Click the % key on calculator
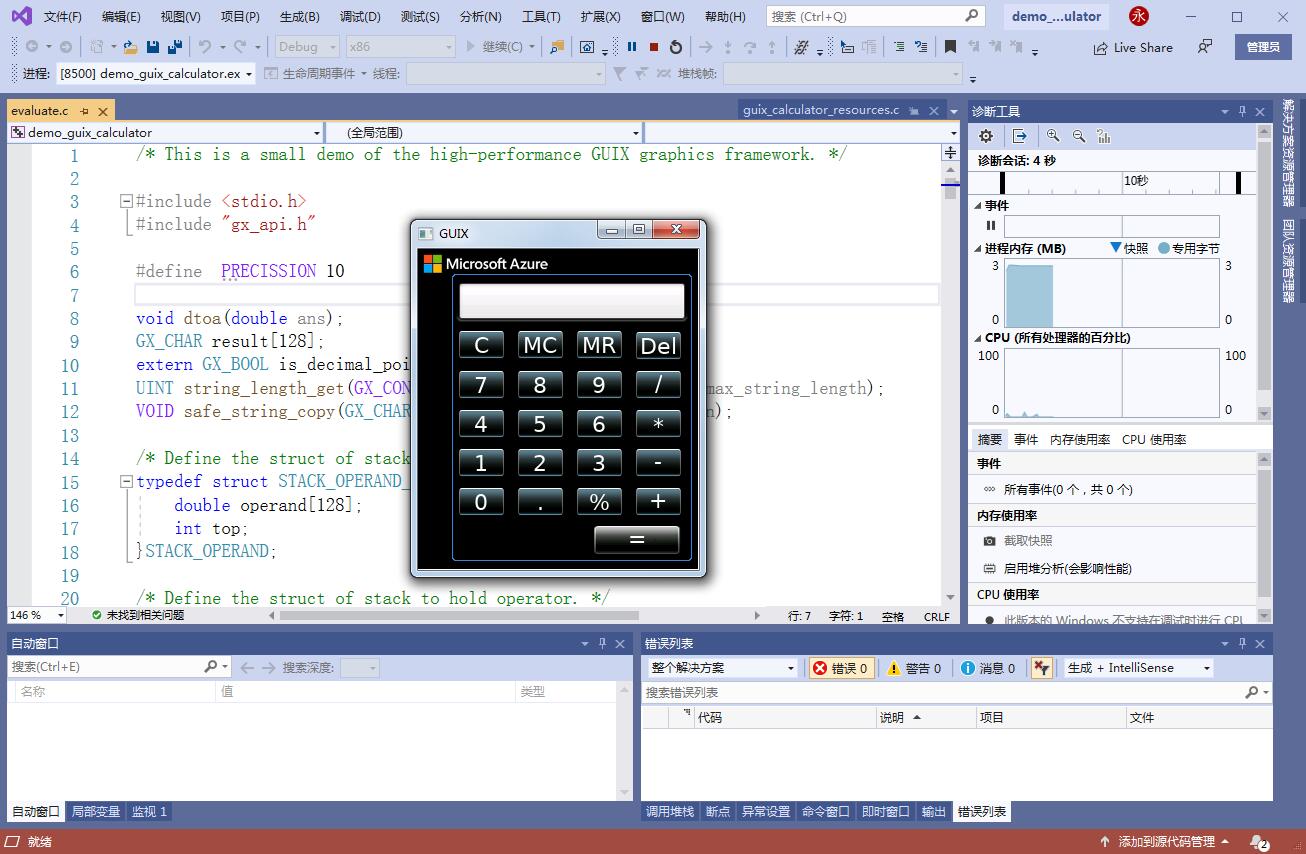Viewport: 1306px width, 854px height. click(599, 502)
